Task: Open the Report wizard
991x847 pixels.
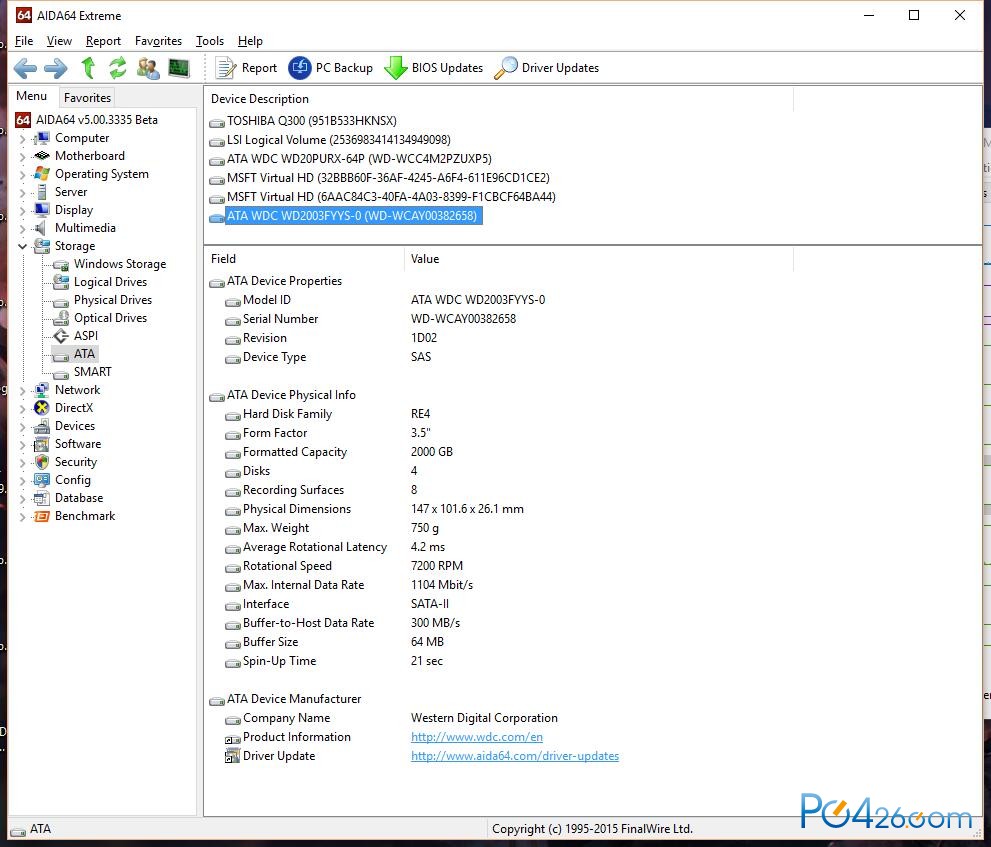Action: point(246,68)
